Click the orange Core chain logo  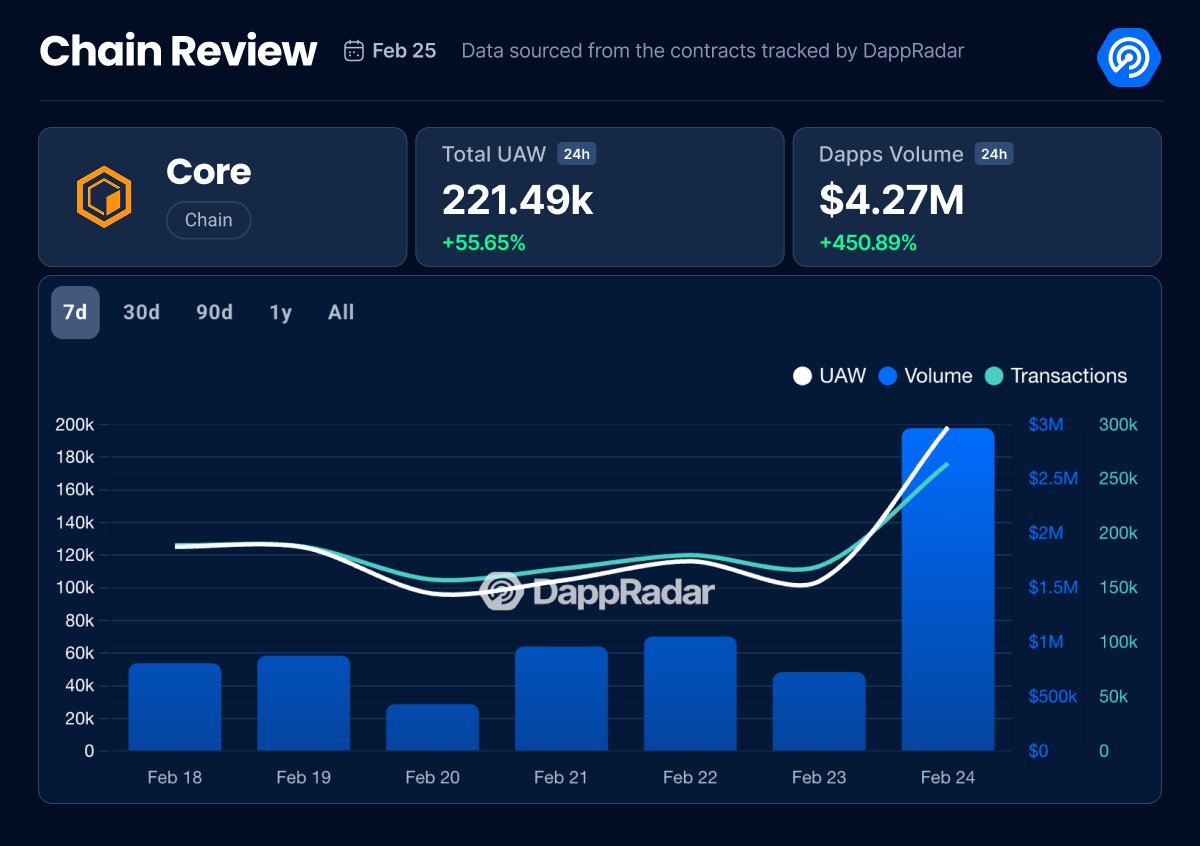pos(104,196)
